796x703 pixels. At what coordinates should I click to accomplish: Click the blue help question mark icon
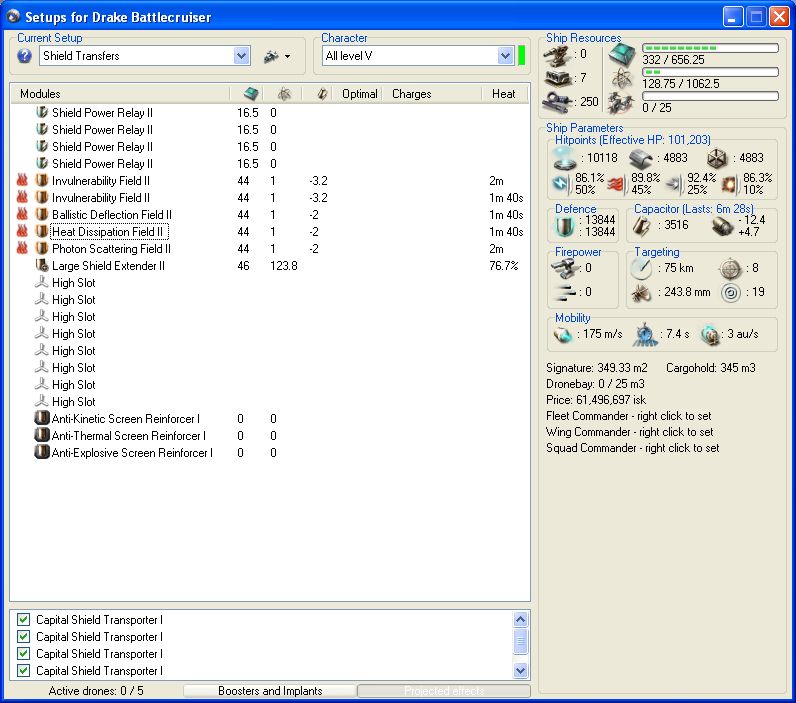[24, 56]
